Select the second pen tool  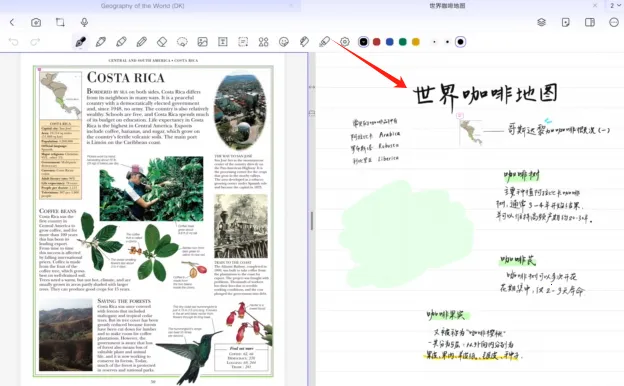pos(101,42)
